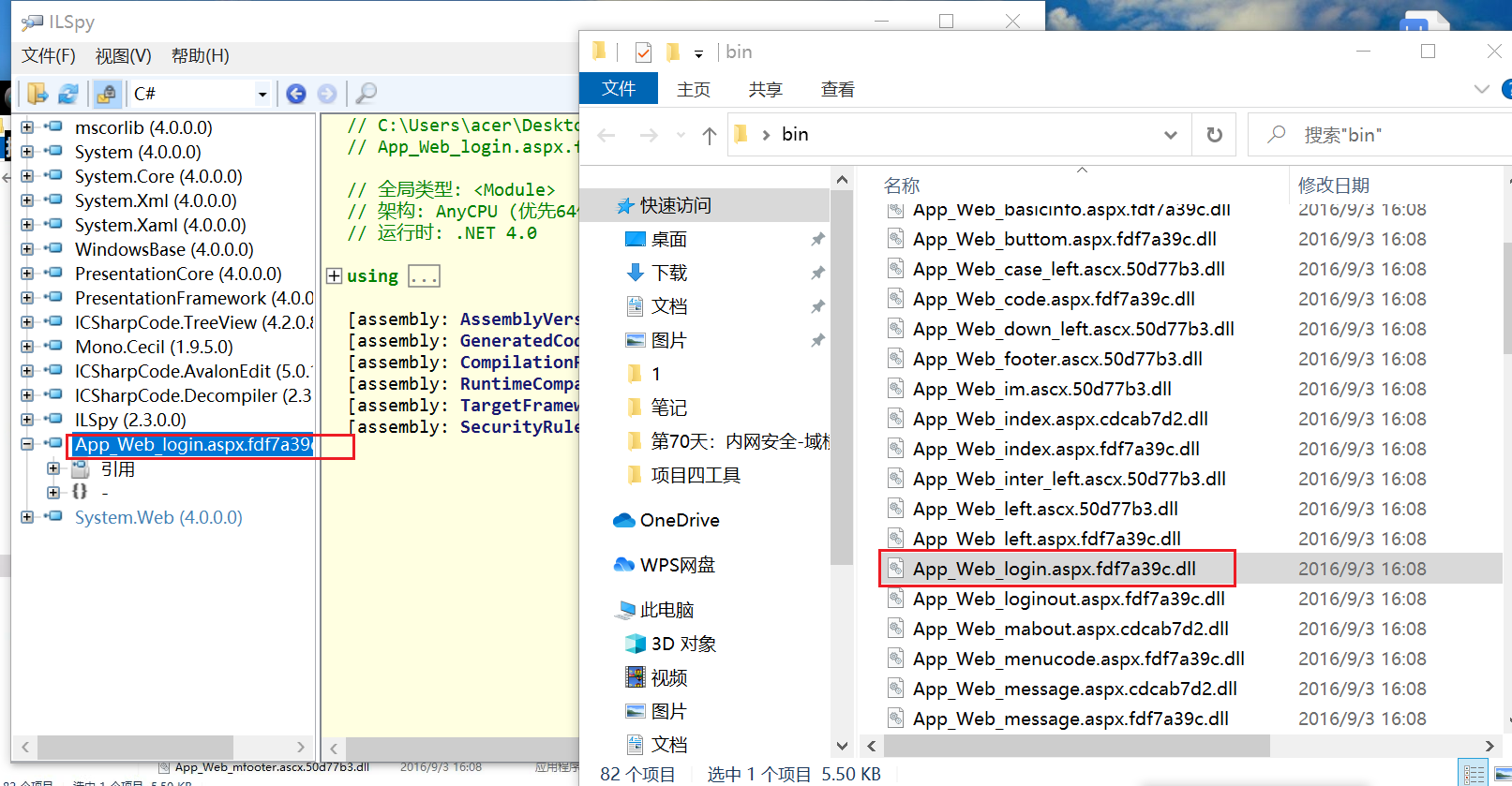Select ILSpy (2.3.0.0) in assembly tree
Image resolution: width=1512 pixels, height=786 pixels.
[130, 420]
